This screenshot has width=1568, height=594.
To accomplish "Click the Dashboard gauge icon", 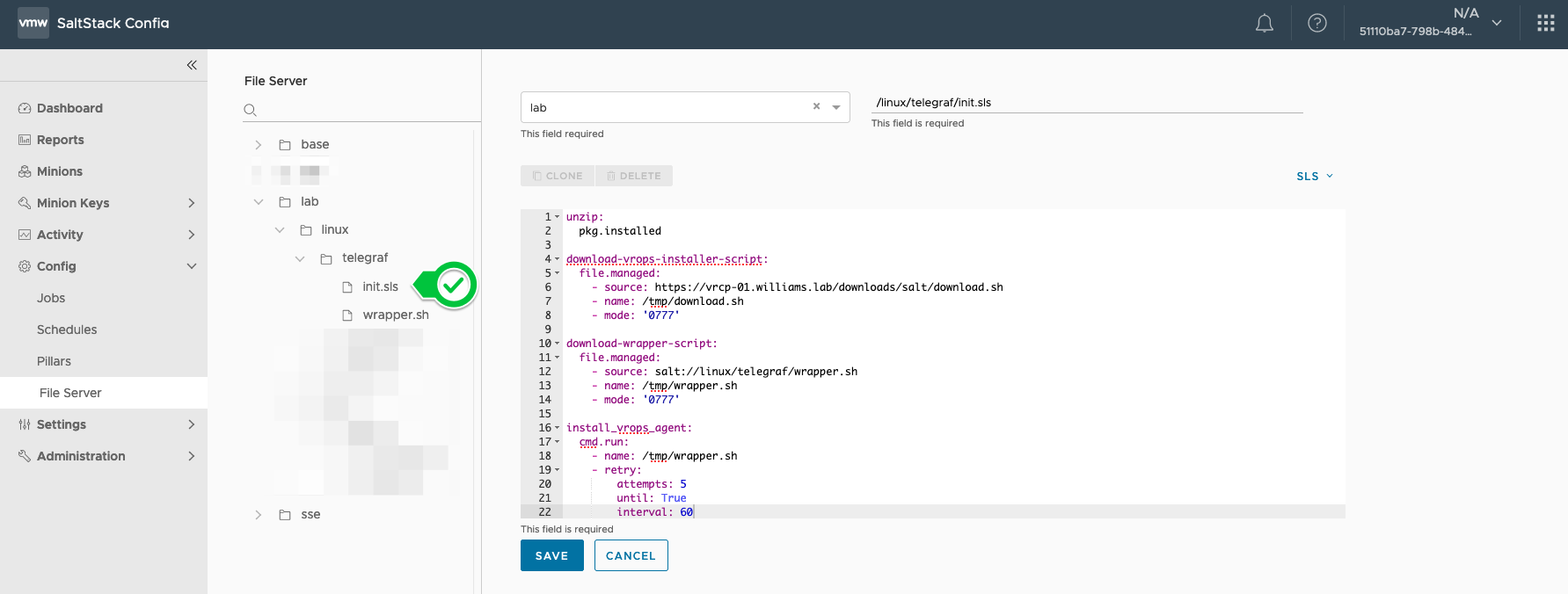I will [25, 108].
